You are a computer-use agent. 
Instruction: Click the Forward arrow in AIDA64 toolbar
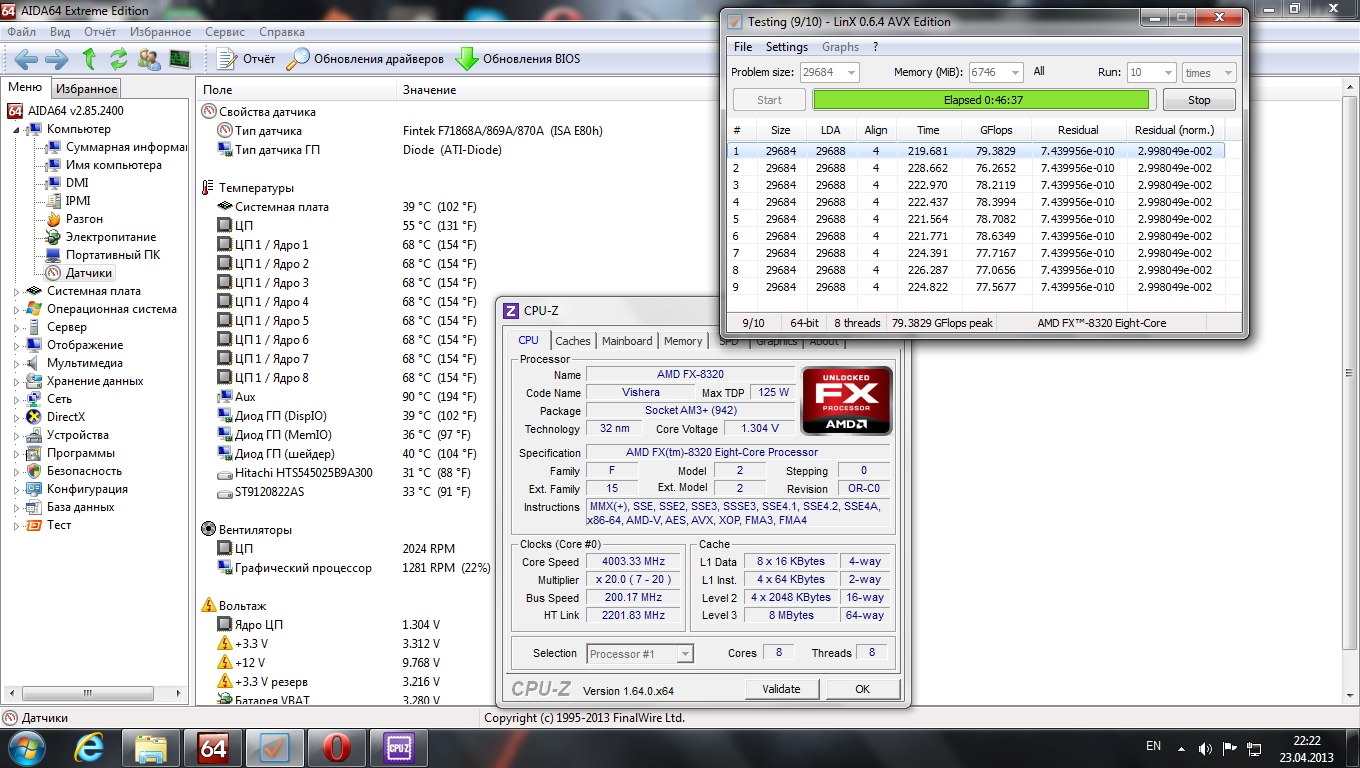[57, 59]
